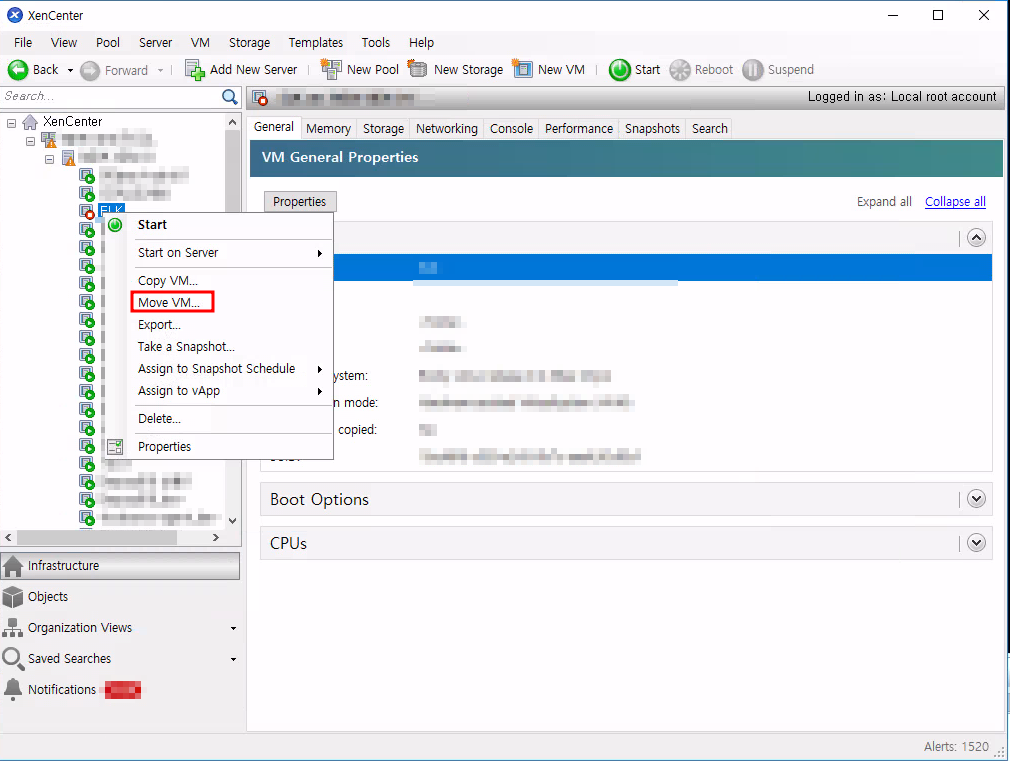Collapse the General section chevron
Screen dimensions: 1010x761
[977, 238]
